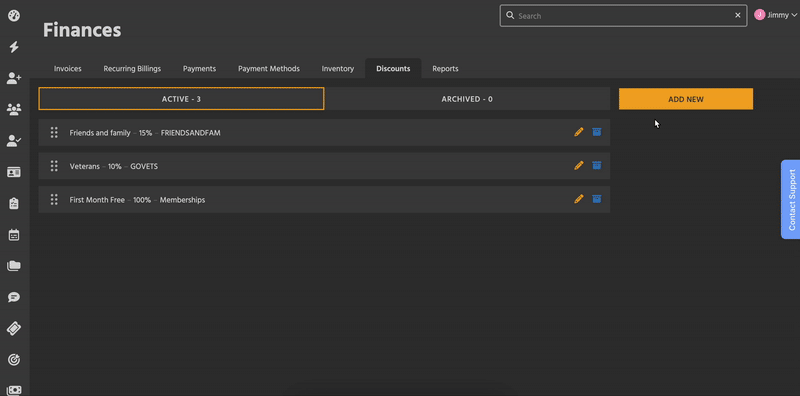Viewport: 800px width, 396px height.
Task: Click the calendar icon in sidebar
Action: (x=14, y=235)
